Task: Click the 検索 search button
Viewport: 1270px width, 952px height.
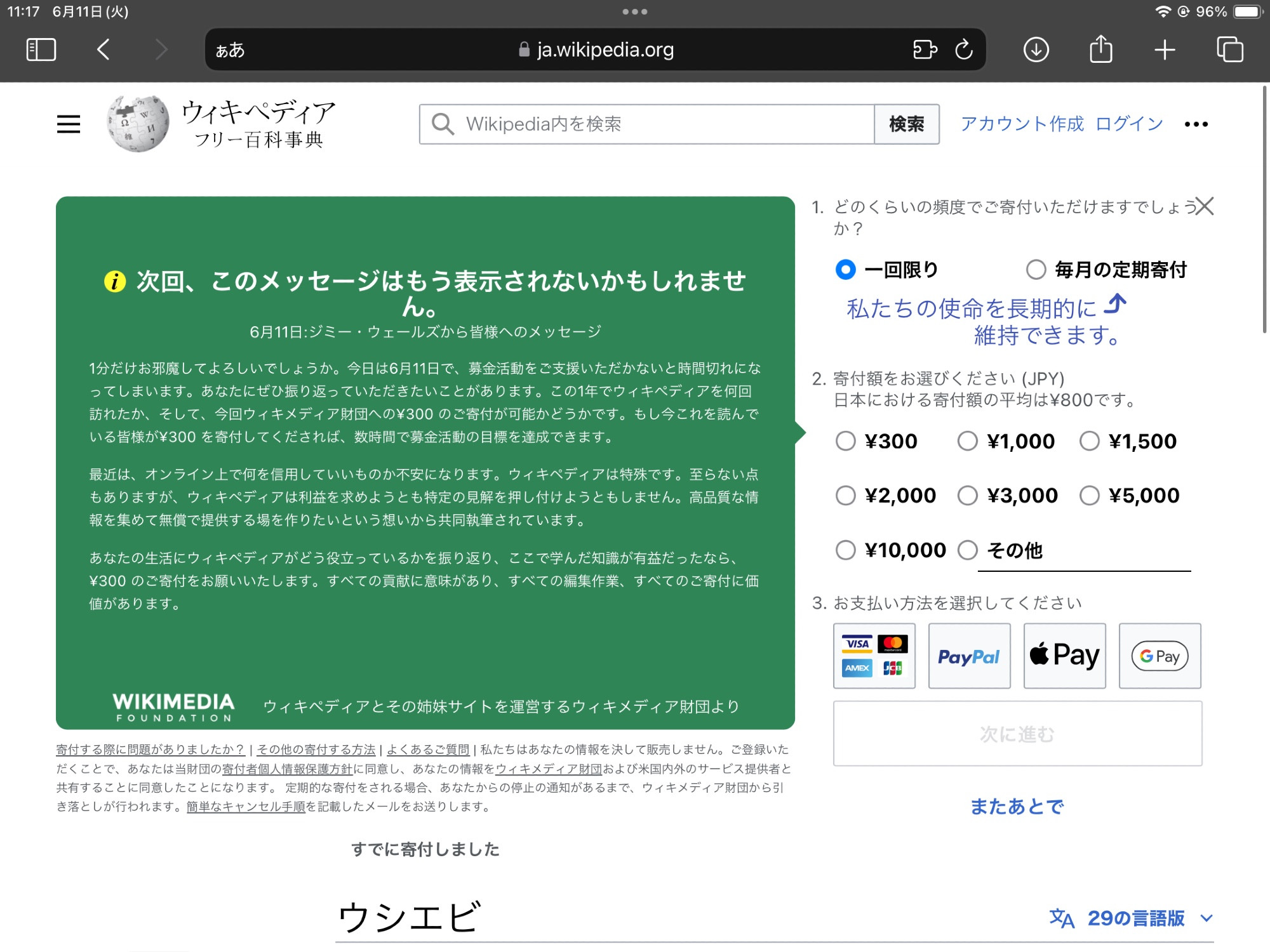Action: point(907,124)
